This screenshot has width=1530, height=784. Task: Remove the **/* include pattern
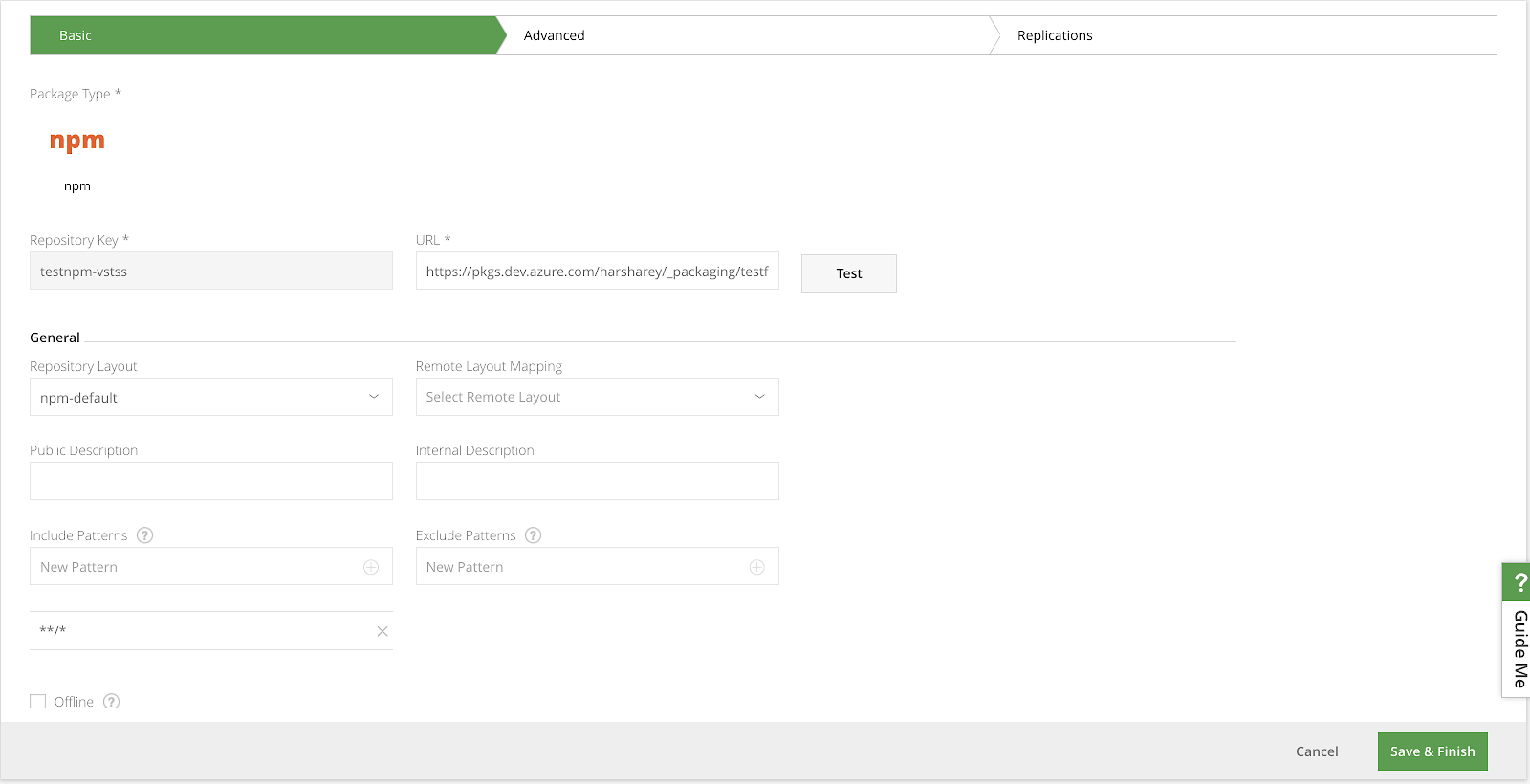(382, 631)
